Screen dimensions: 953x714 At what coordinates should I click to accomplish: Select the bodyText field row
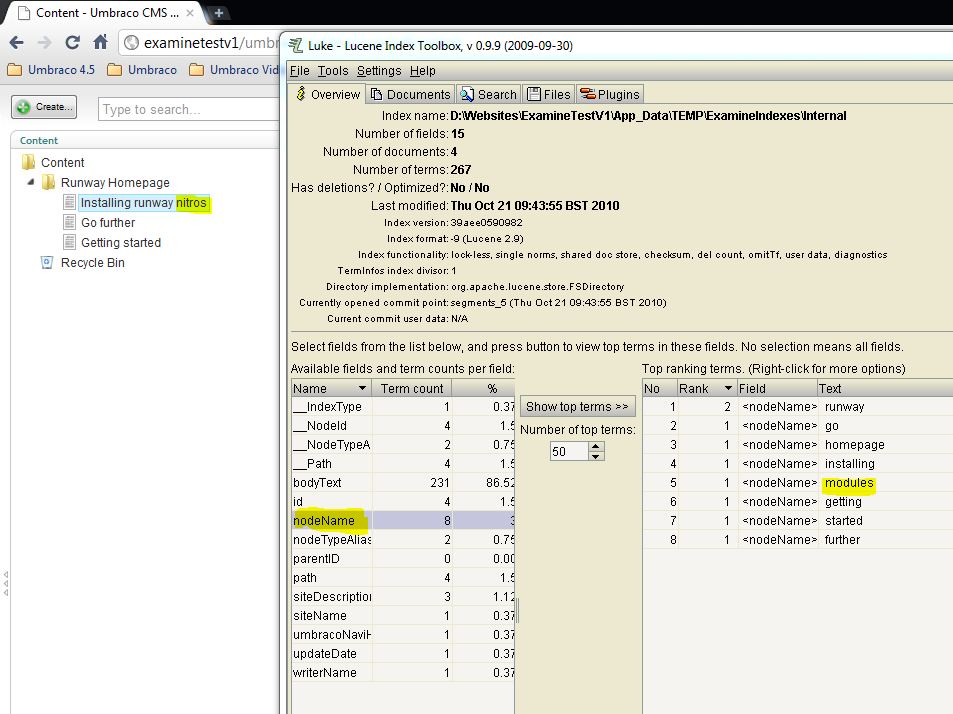click(403, 482)
